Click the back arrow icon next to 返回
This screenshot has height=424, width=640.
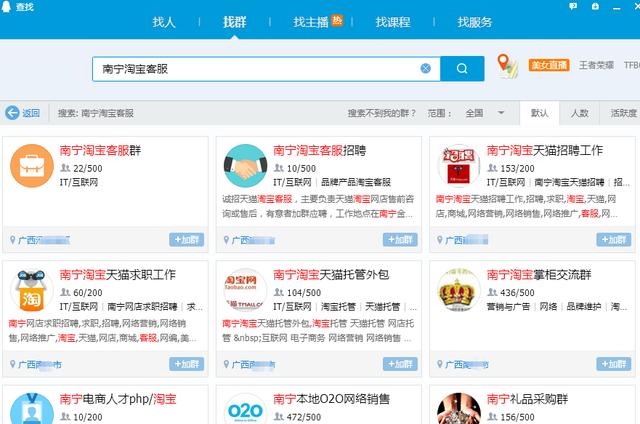(x=12, y=113)
